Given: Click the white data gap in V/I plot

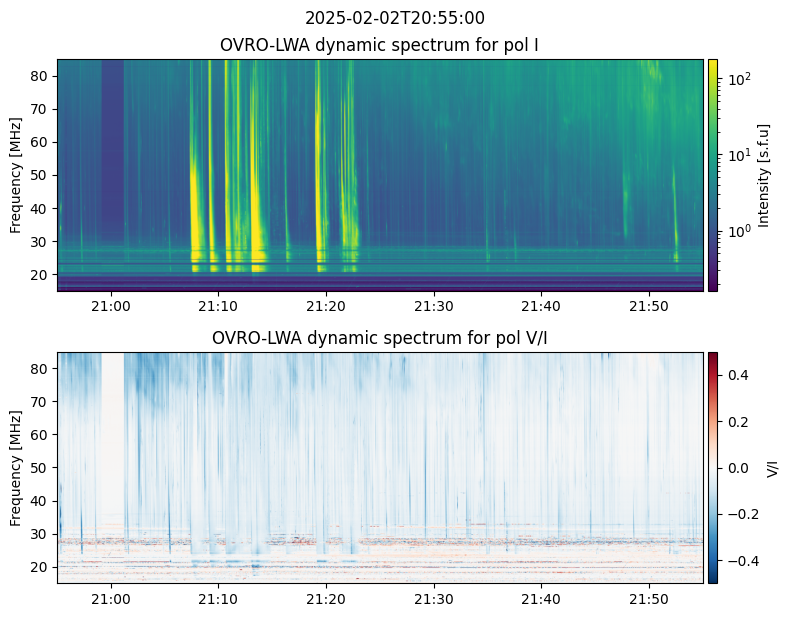Looking at the screenshot, I should click(113, 438).
